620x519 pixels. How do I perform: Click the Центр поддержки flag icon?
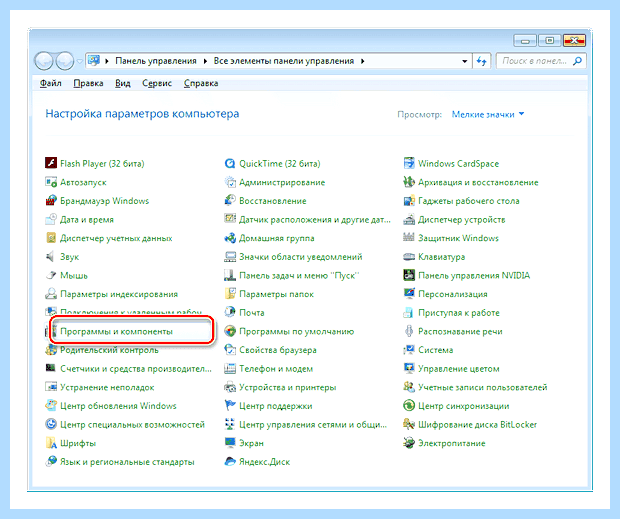coord(230,406)
